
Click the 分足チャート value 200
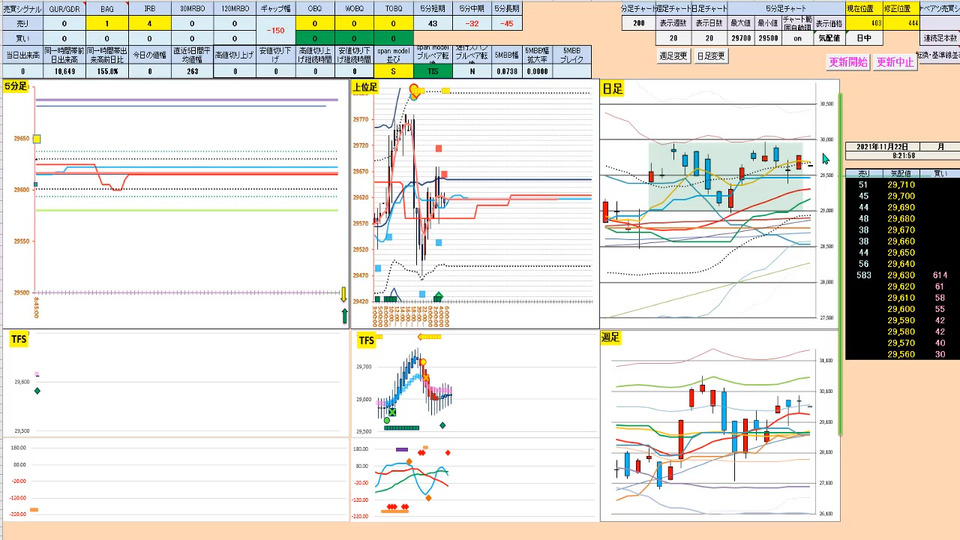639,23
